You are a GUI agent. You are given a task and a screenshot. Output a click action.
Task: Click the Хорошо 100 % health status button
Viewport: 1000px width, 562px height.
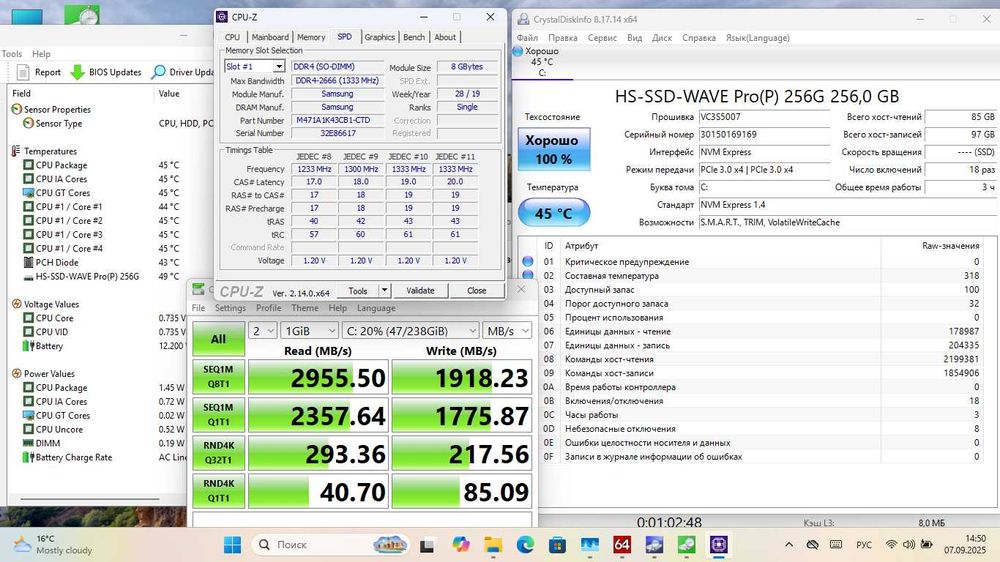554,149
